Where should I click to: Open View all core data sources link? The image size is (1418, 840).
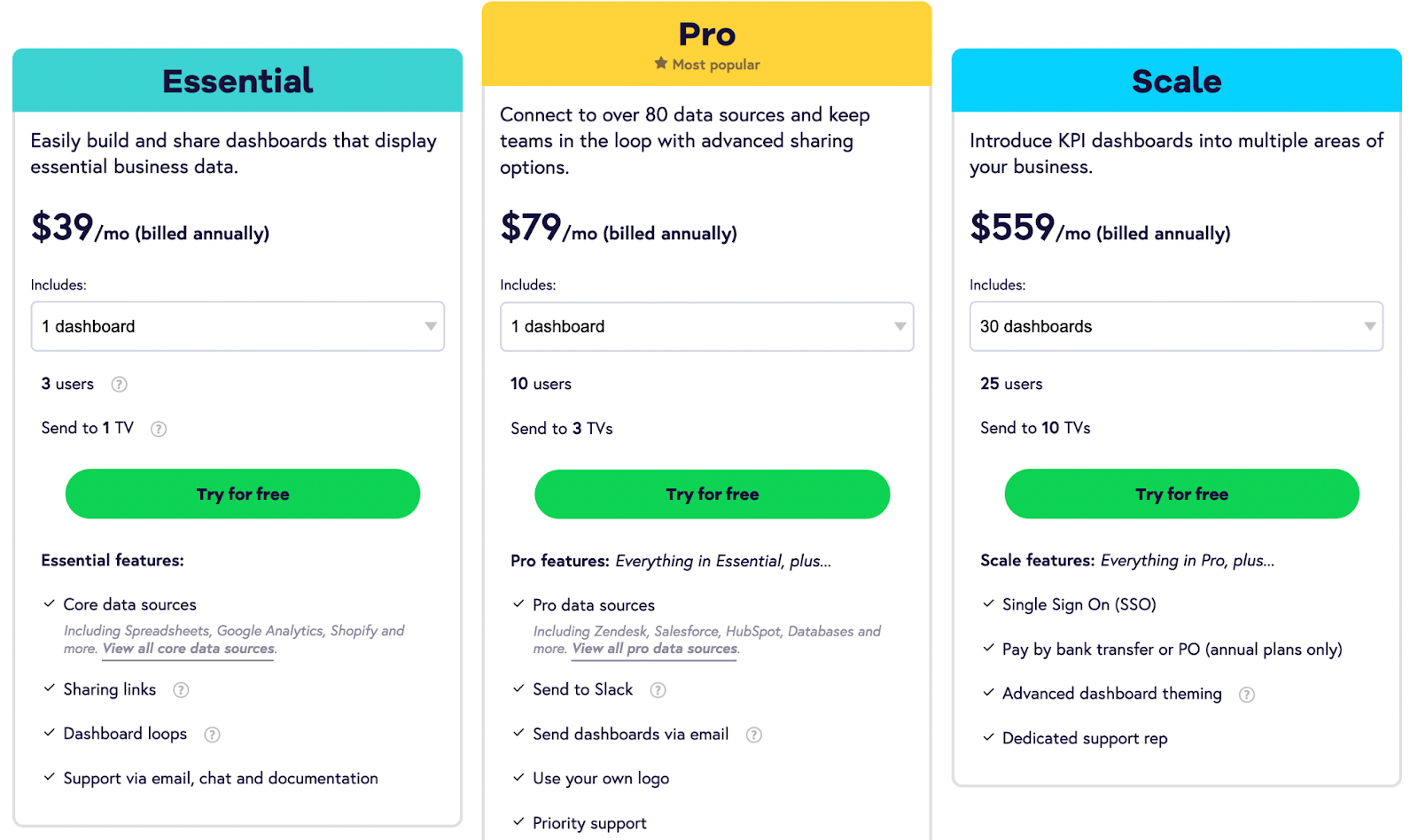(x=189, y=649)
